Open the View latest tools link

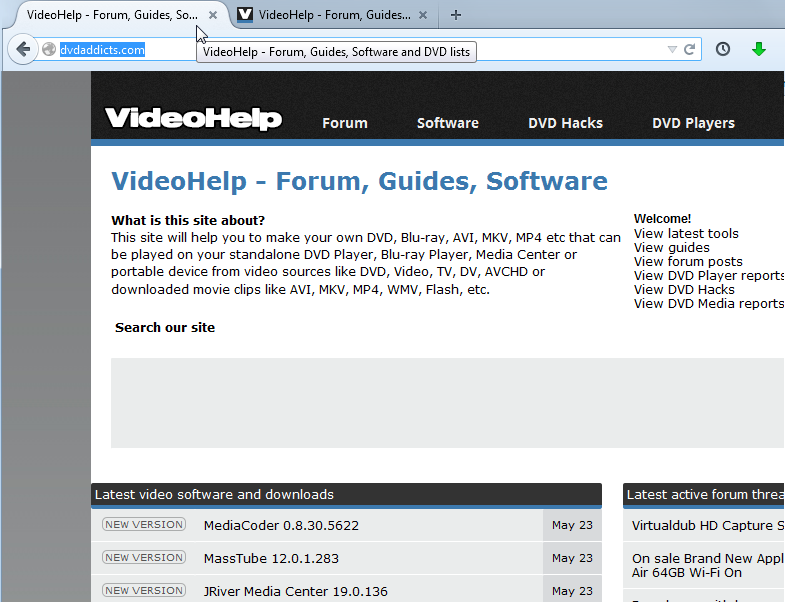686,233
